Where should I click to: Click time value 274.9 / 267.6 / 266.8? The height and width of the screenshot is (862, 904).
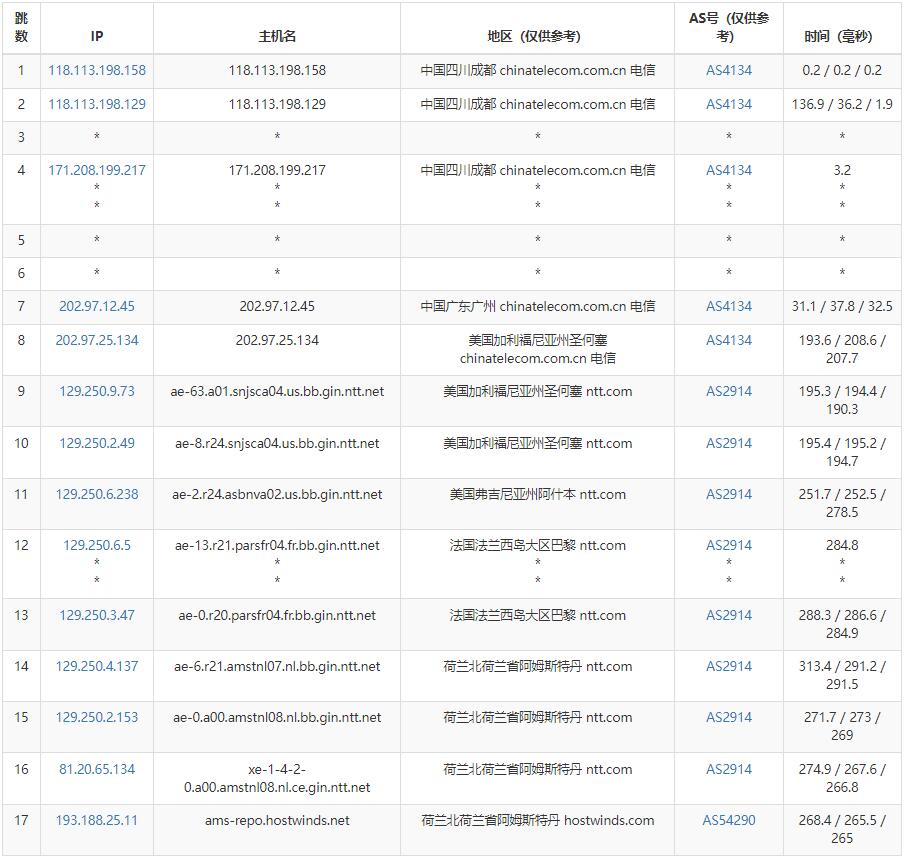tap(842, 778)
